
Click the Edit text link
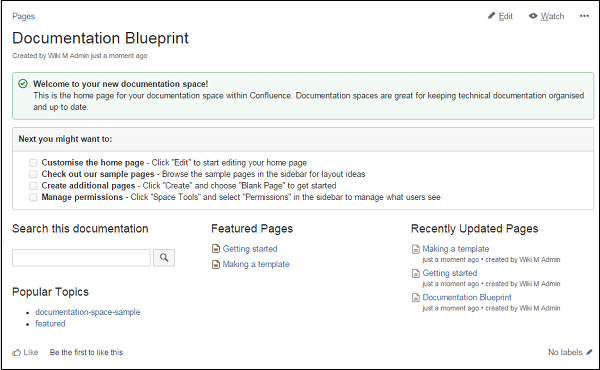click(x=505, y=16)
